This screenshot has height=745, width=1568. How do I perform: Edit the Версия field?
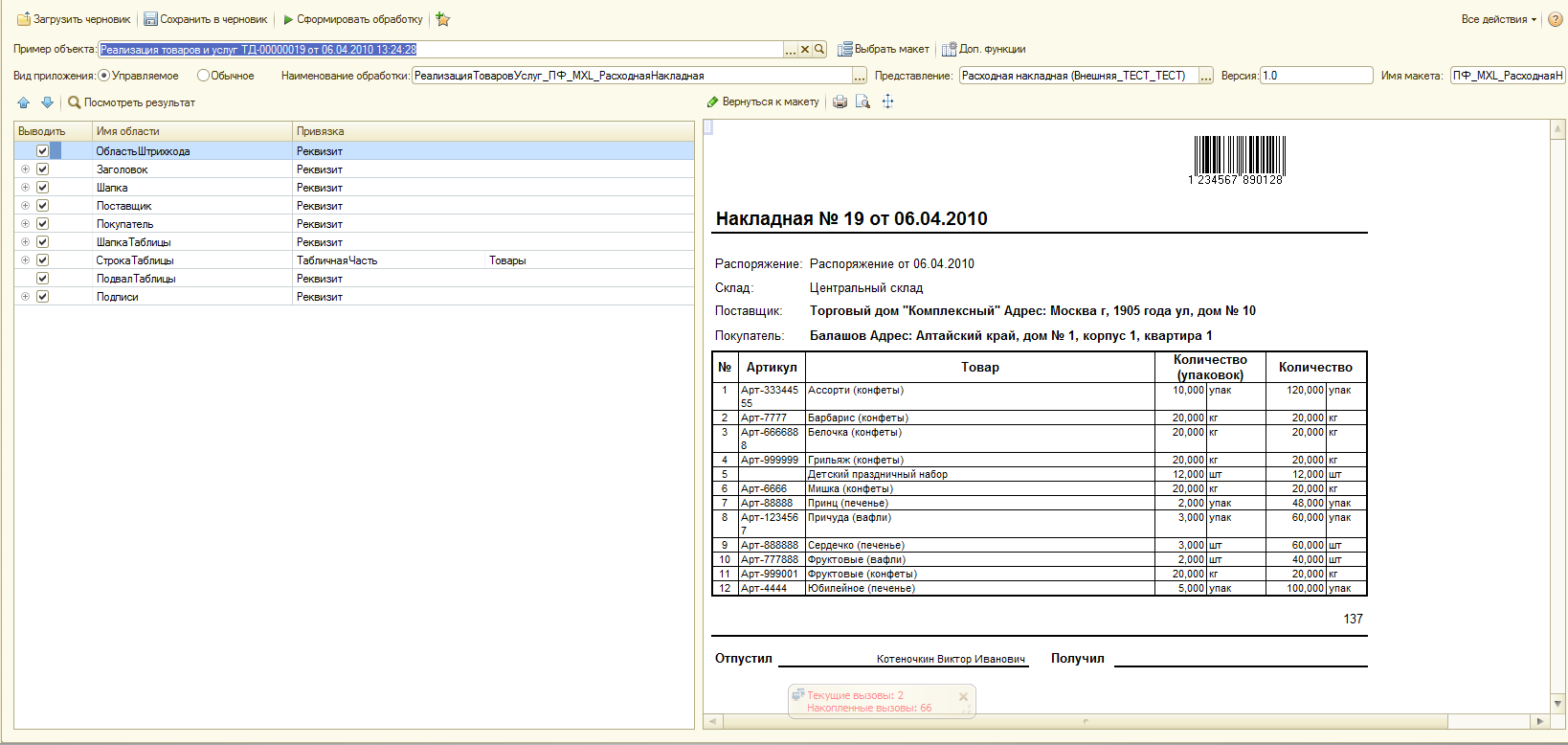1316,76
